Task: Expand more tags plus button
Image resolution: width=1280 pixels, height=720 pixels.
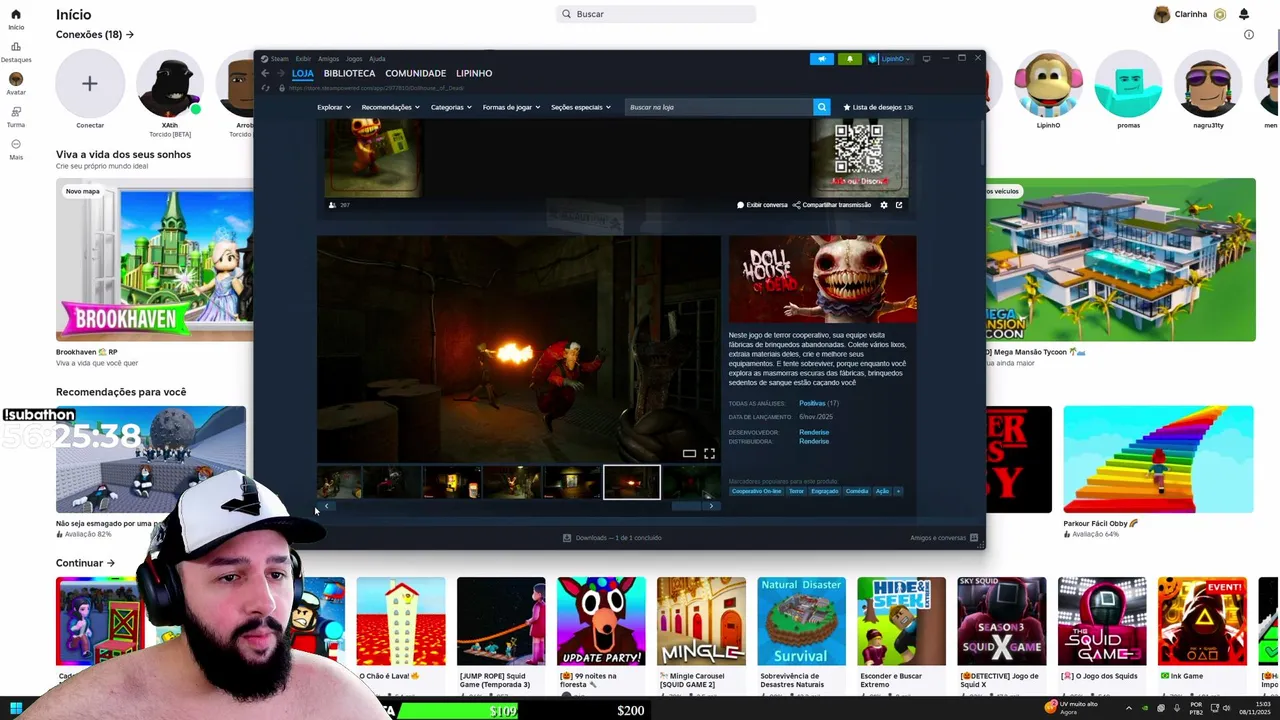Action: pyautogui.click(x=898, y=491)
